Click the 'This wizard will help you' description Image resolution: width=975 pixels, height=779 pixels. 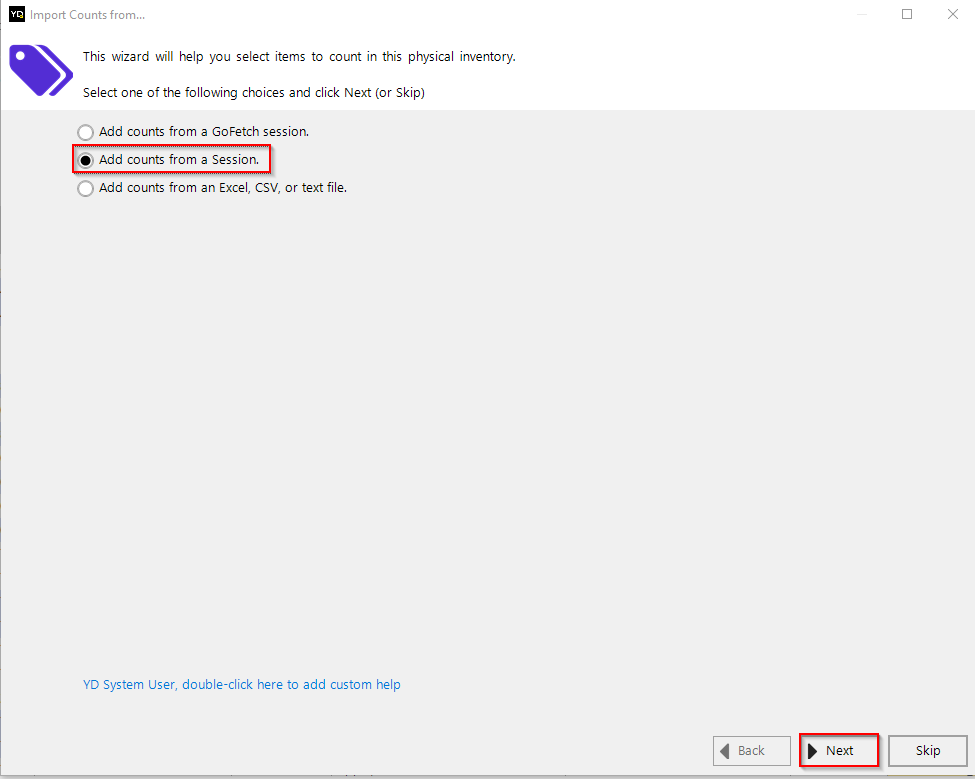point(299,57)
